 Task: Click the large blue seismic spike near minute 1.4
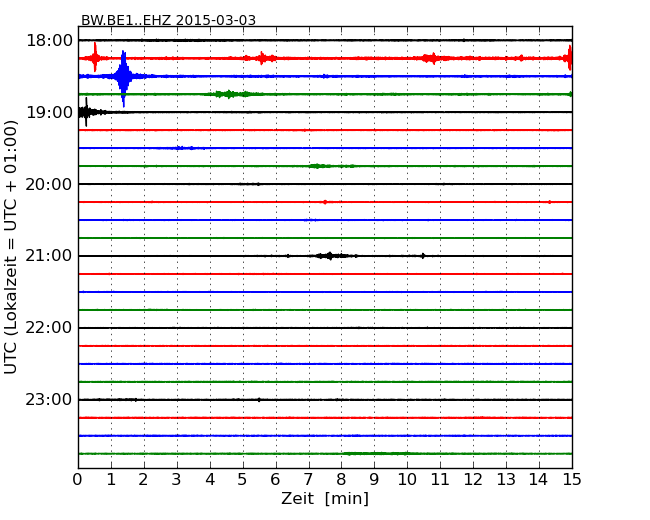click(123, 77)
